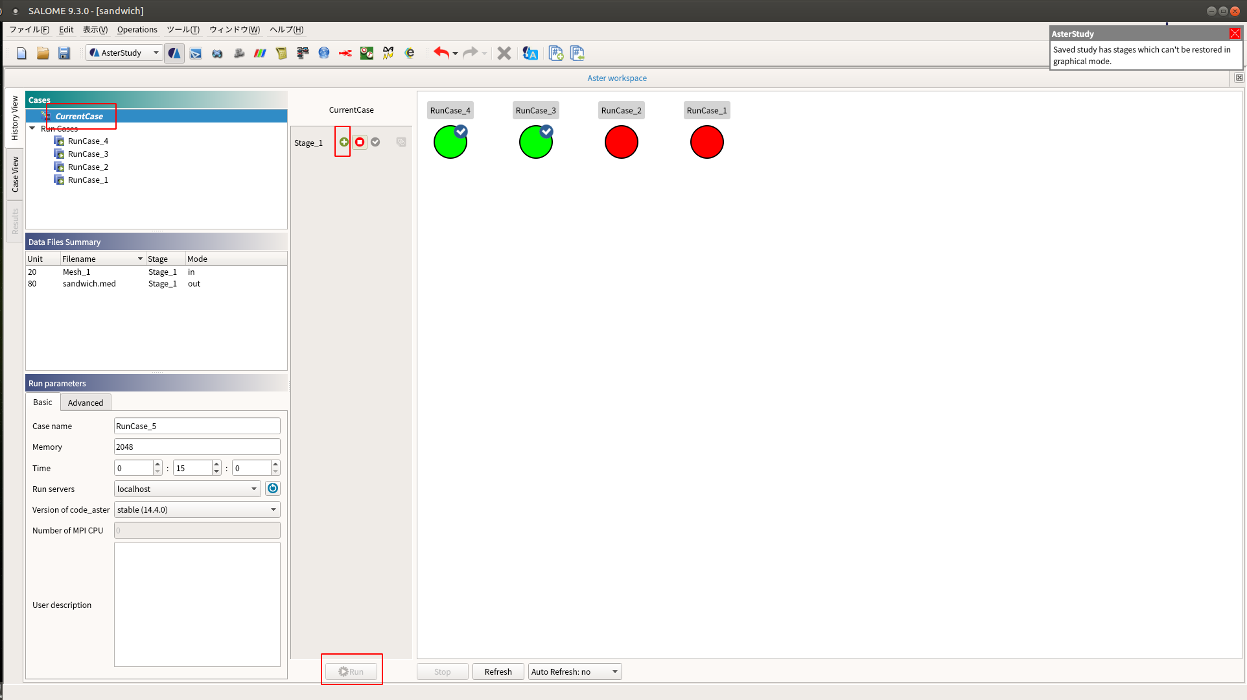Viewport: 1247px width, 700px height.
Task: Select RunCase_1 in the Cases tree
Action: (88, 180)
